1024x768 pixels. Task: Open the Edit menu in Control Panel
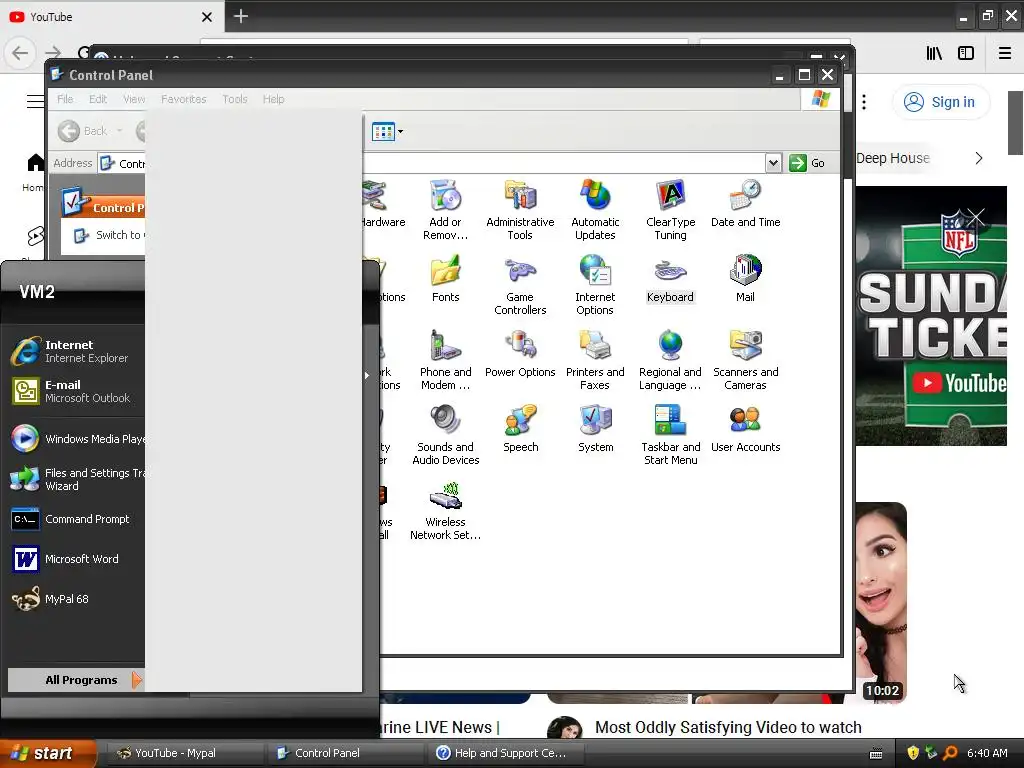98,99
